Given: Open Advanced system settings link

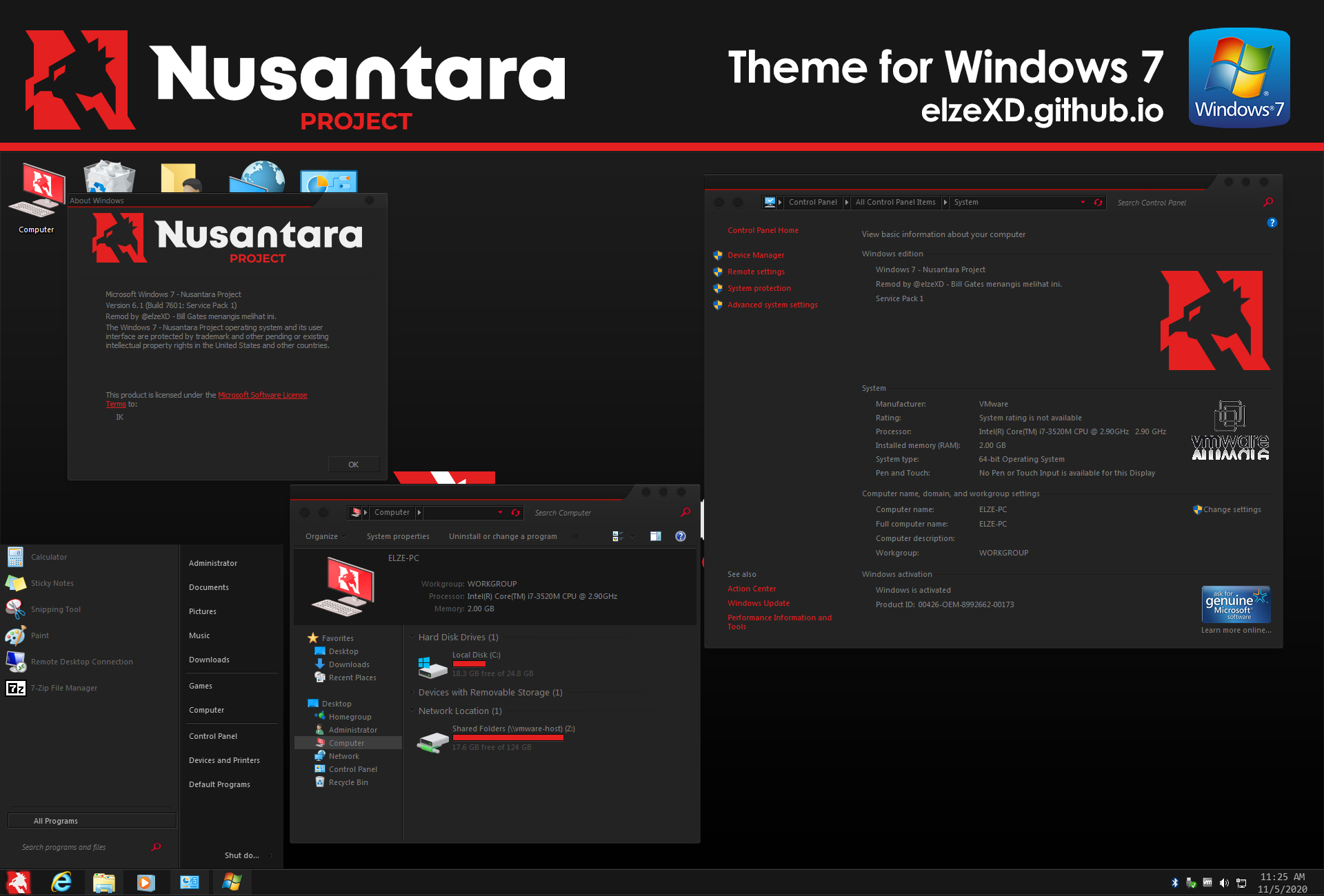Looking at the screenshot, I should (772, 305).
